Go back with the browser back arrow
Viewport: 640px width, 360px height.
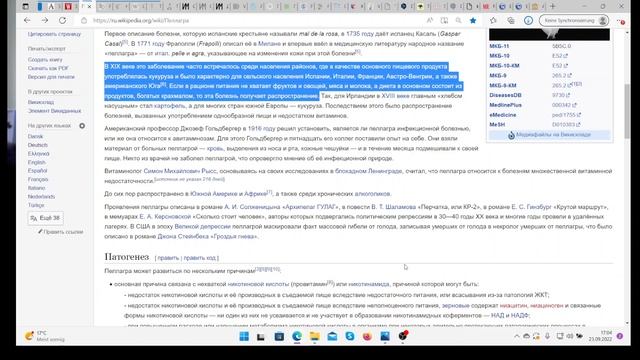coord(27,20)
